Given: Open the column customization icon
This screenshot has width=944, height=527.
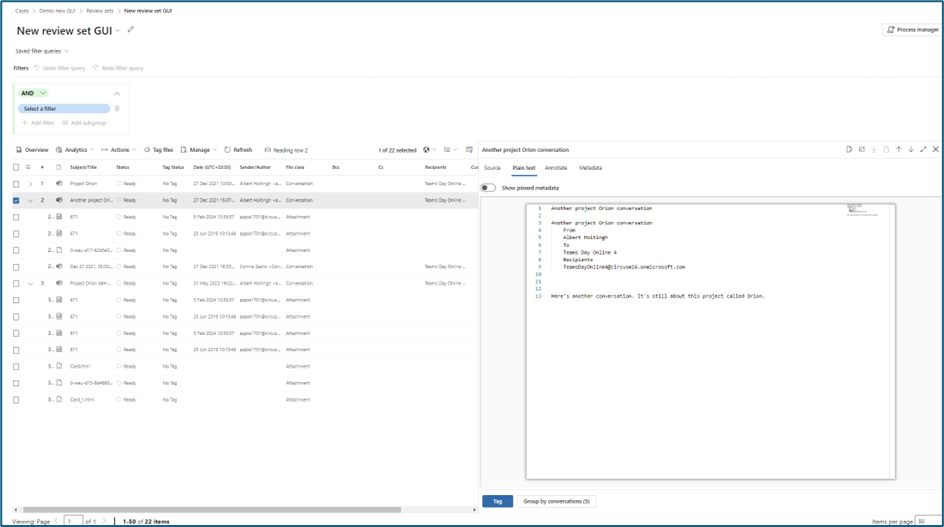Looking at the screenshot, I should 469,150.
